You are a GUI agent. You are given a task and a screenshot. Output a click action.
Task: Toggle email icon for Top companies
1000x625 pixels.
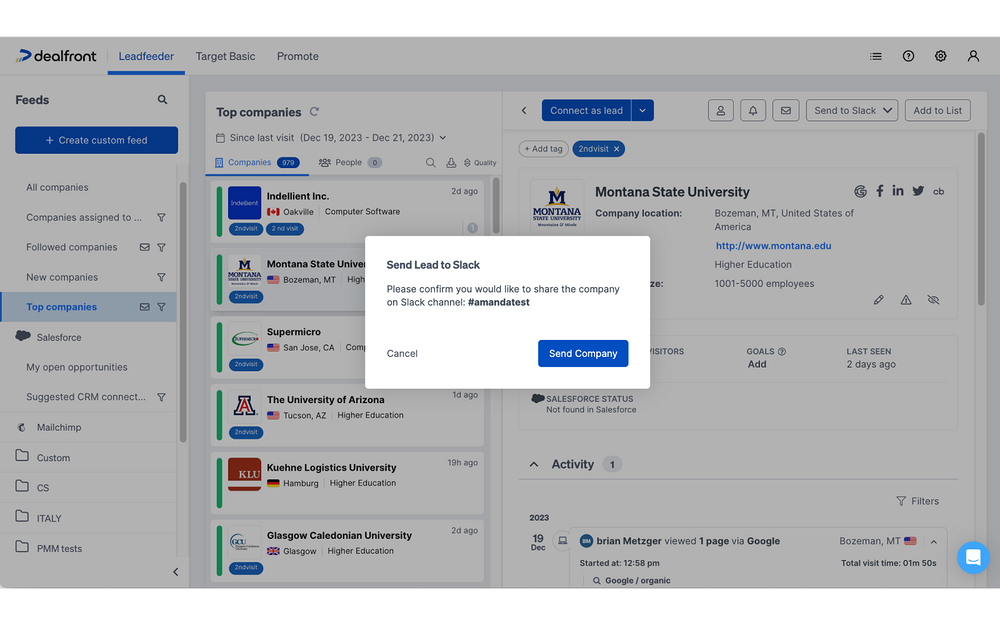click(x=145, y=307)
